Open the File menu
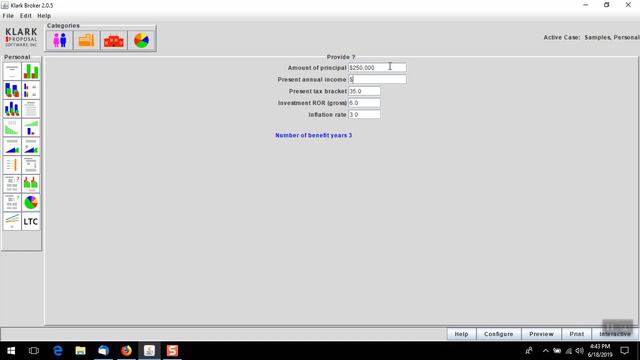 (x=8, y=16)
